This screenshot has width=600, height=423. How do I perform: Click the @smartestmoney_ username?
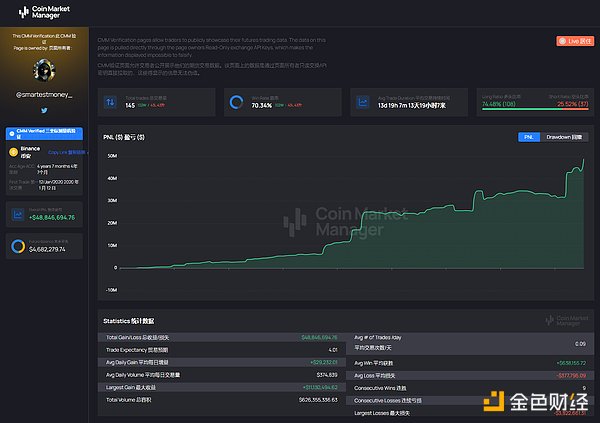[44, 93]
